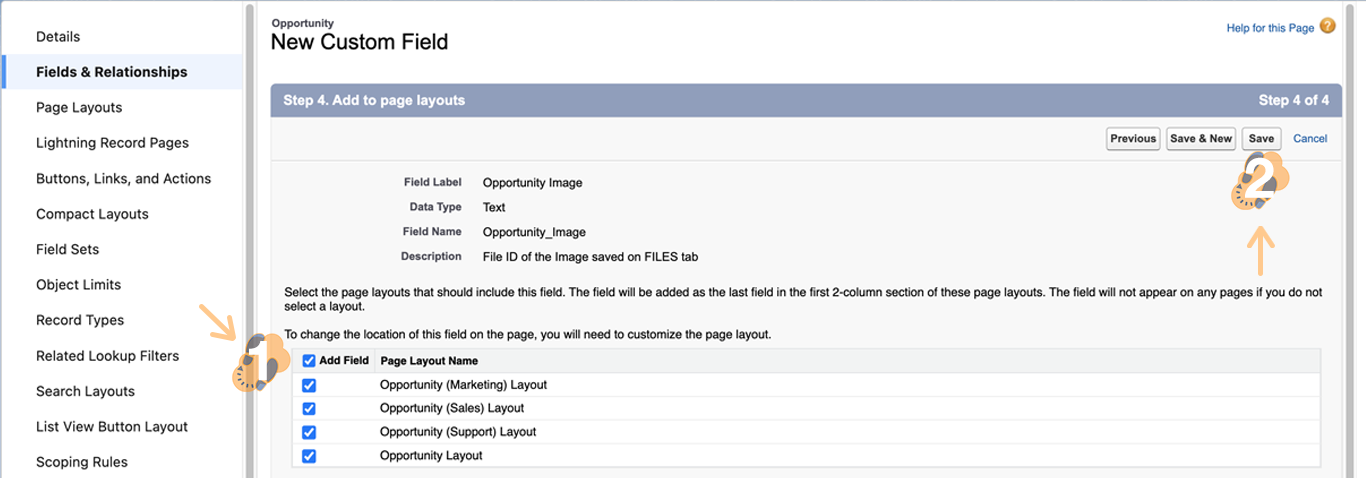Image resolution: width=1366 pixels, height=478 pixels.
Task: Uncheck Opportunity (Sales) Layout checkbox
Action: click(309, 408)
